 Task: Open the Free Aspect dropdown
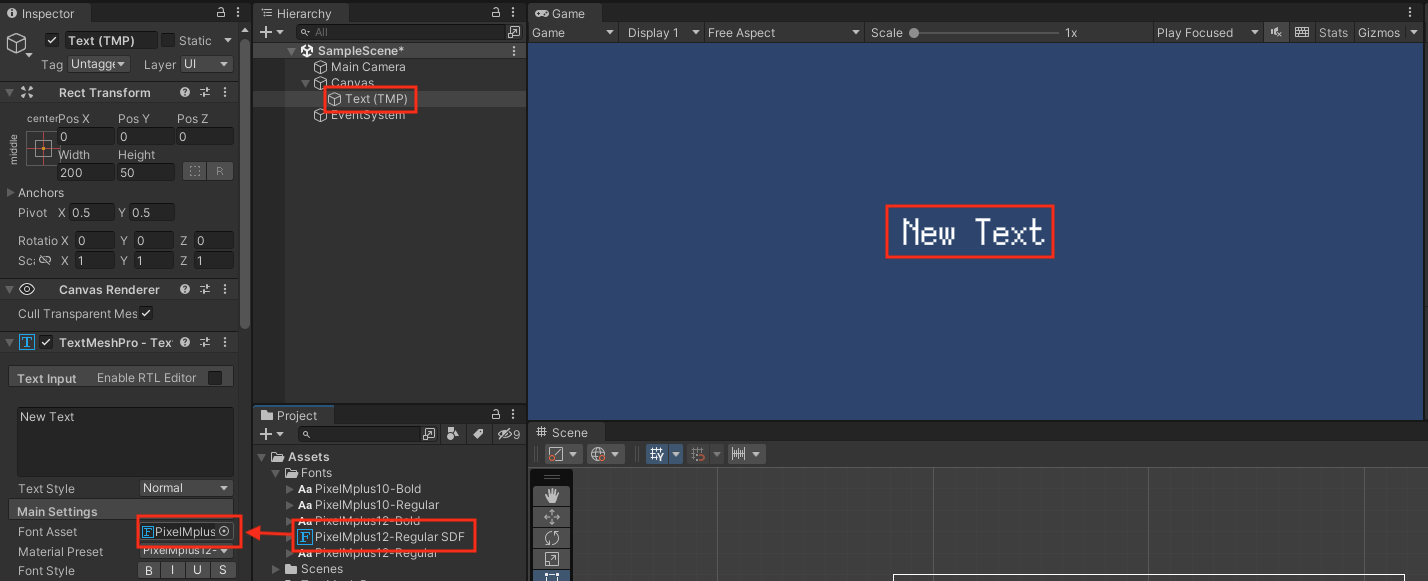pos(783,31)
